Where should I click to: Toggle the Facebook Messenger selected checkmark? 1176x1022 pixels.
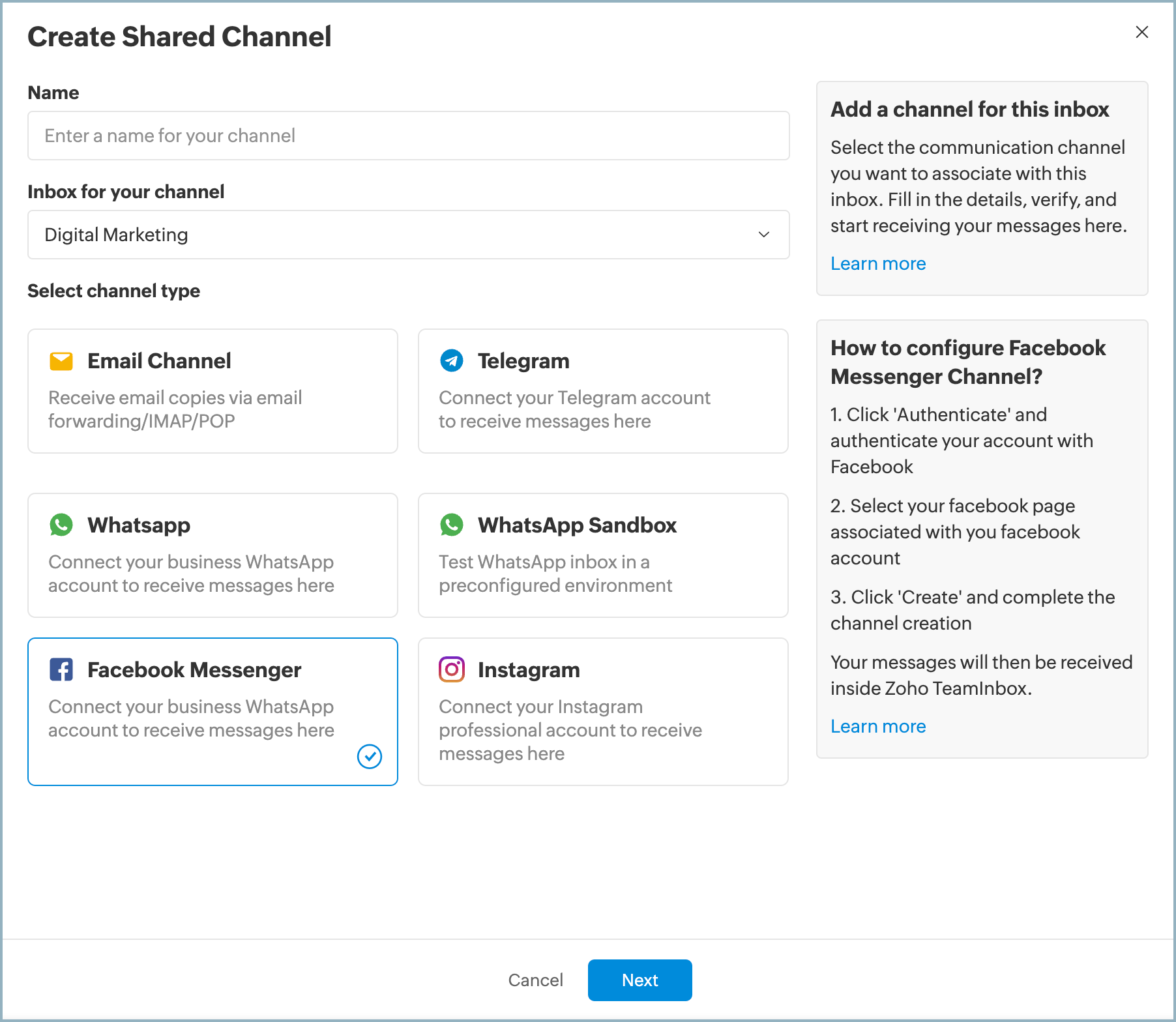370,756
